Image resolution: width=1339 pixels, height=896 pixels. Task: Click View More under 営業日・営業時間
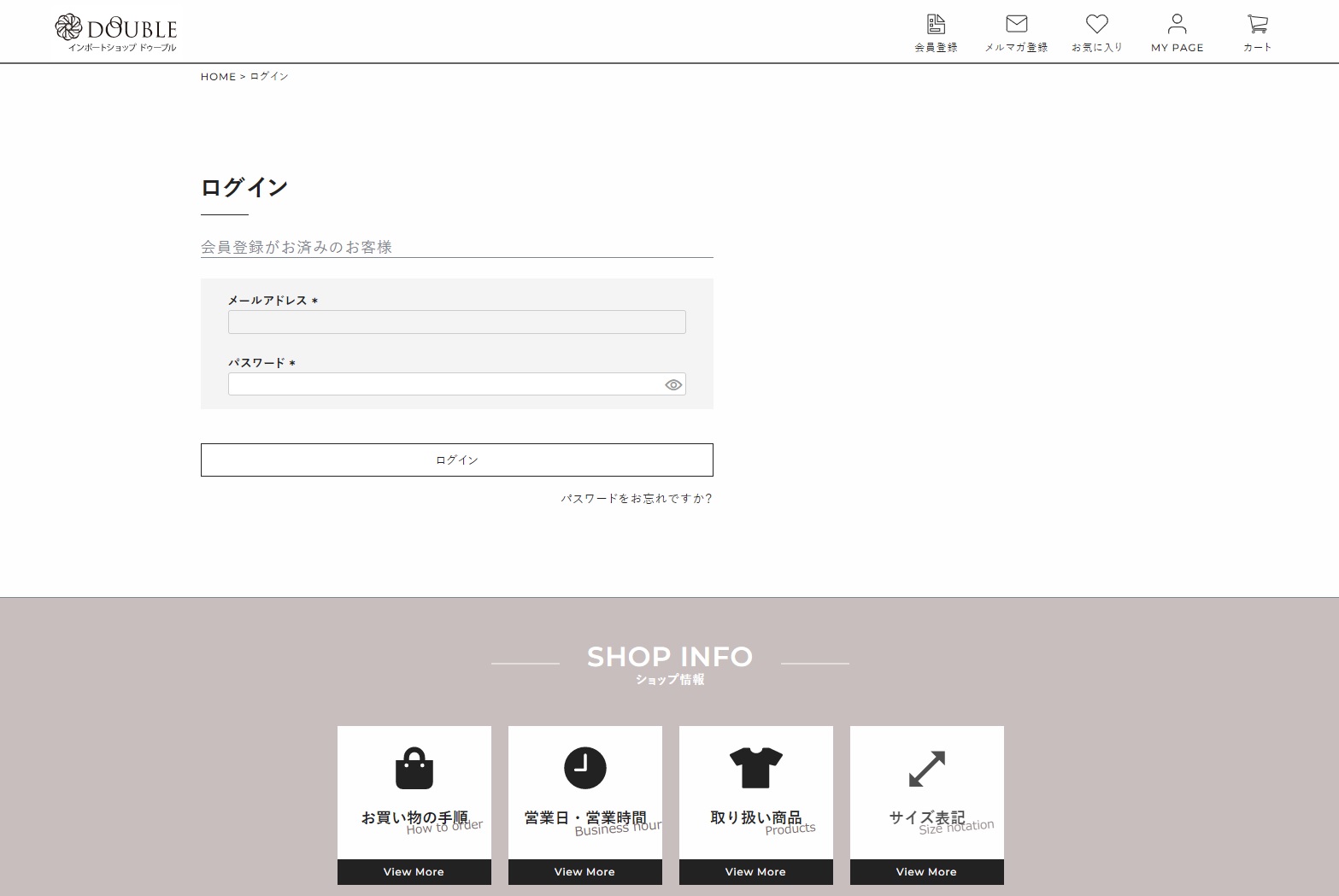(x=585, y=872)
